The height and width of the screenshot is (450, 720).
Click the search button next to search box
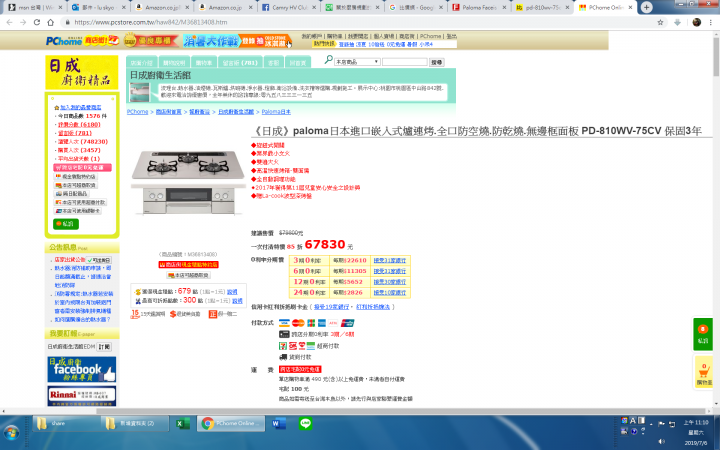(436, 62)
